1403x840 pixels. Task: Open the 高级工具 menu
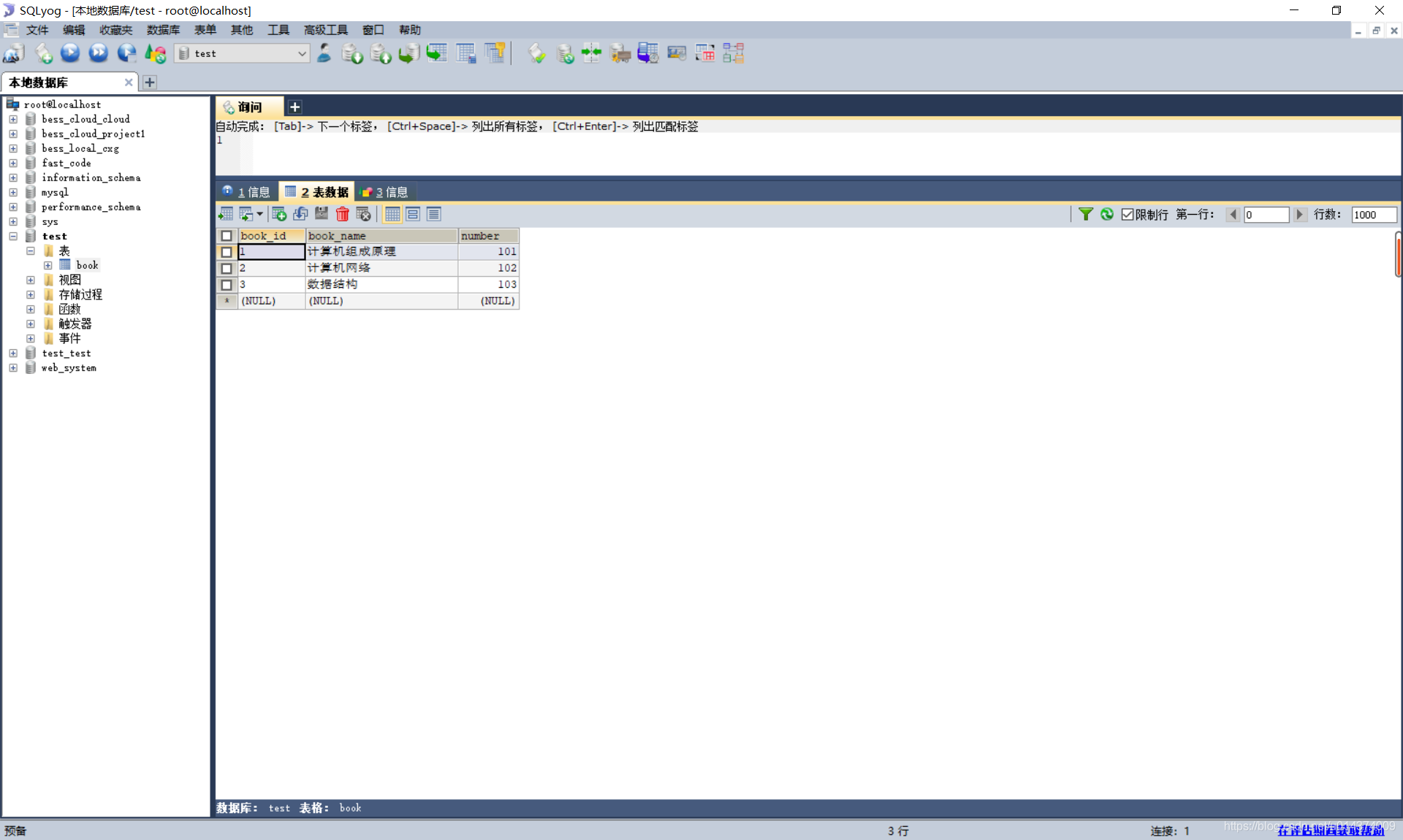click(326, 30)
